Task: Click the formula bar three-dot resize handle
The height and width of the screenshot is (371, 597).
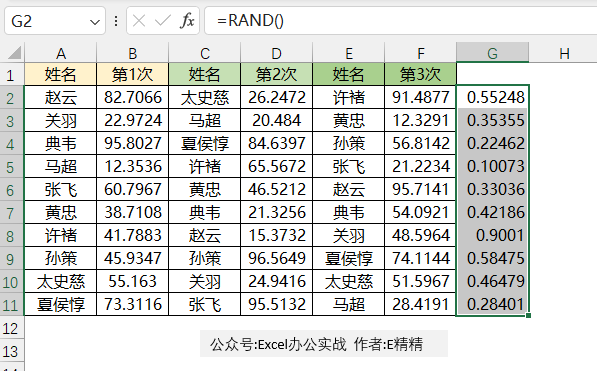Action: tap(116, 21)
